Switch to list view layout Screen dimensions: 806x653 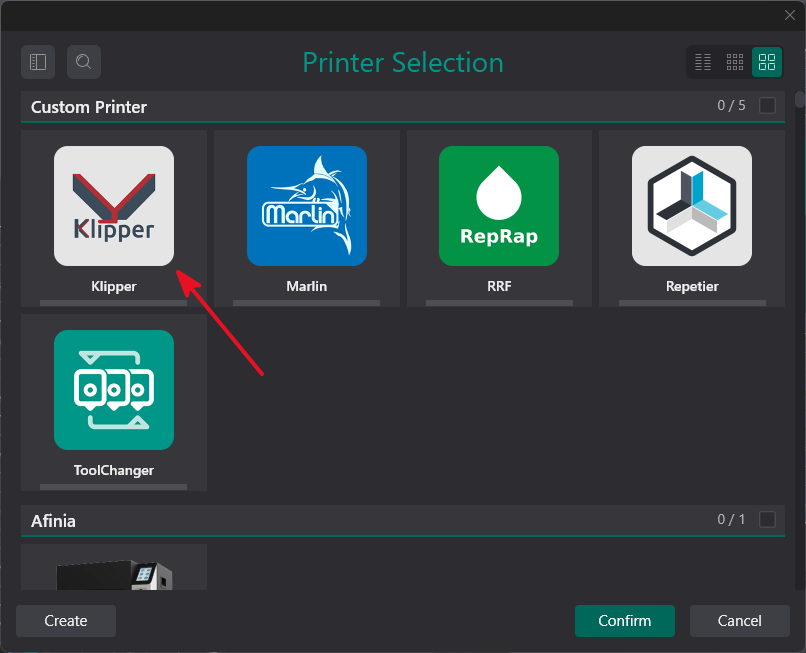pos(703,62)
